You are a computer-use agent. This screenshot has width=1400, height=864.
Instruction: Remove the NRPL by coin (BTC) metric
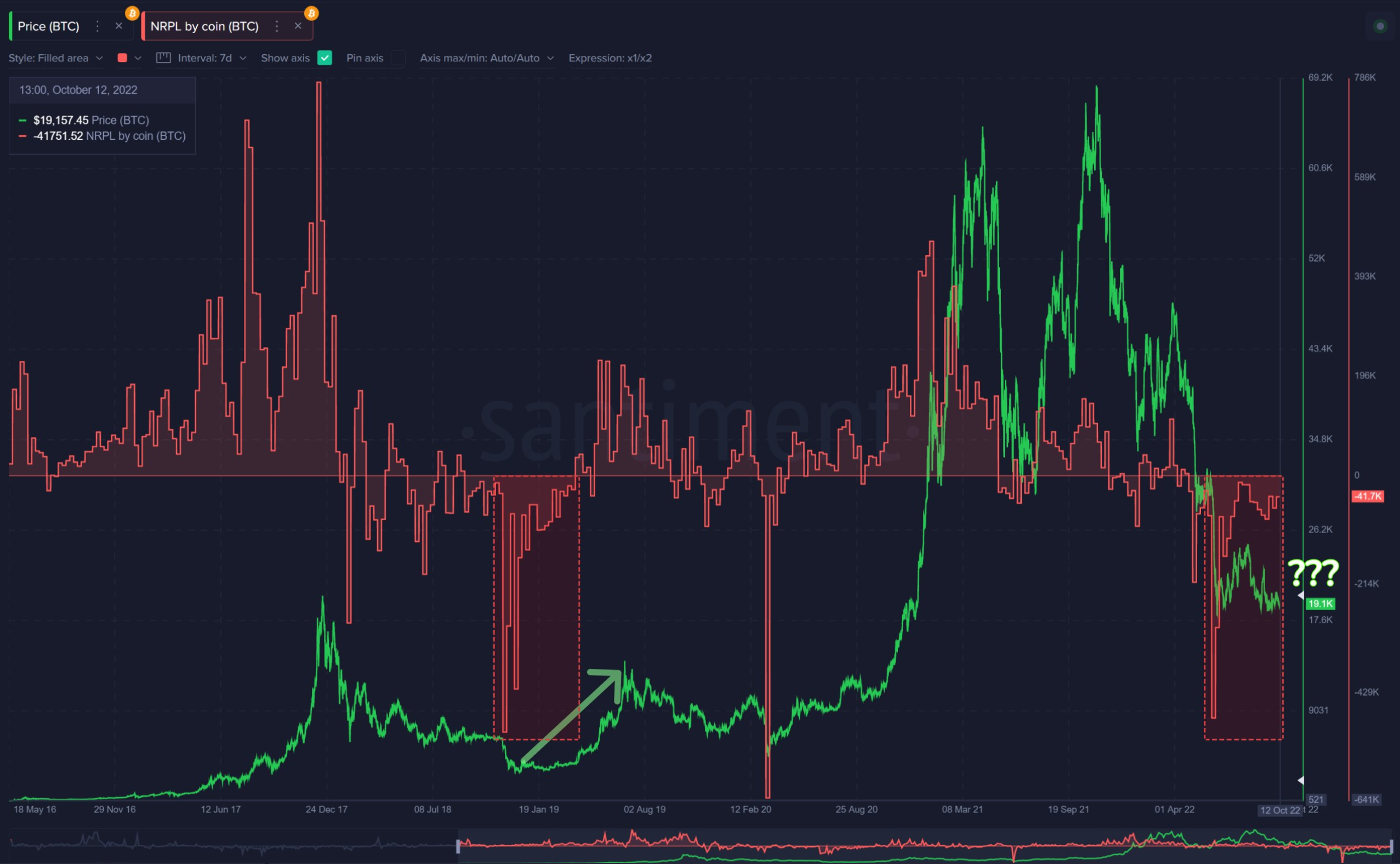click(298, 26)
